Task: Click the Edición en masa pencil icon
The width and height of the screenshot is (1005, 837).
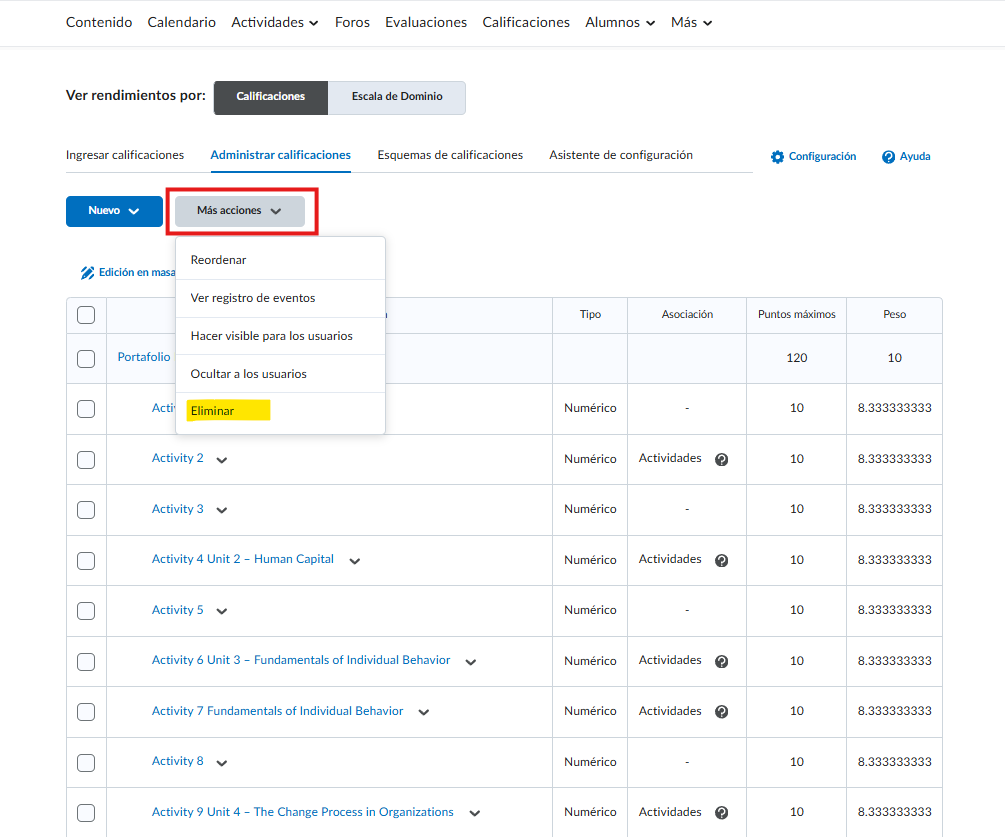Action: pyautogui.click(x=88, y=273)
